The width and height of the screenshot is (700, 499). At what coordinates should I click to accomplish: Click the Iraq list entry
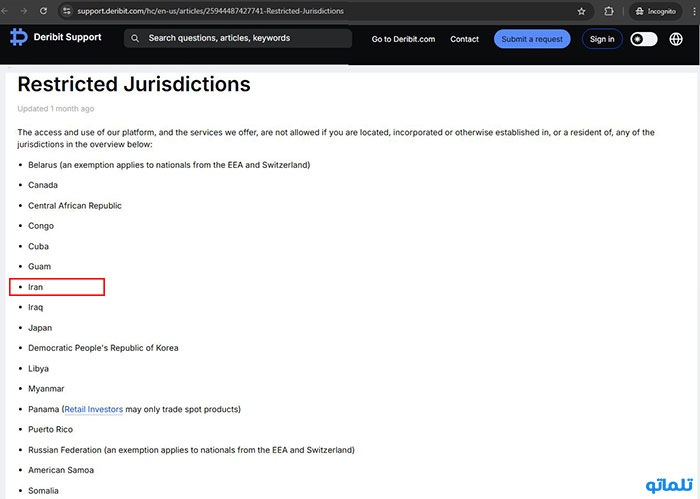tap(36, 308)
